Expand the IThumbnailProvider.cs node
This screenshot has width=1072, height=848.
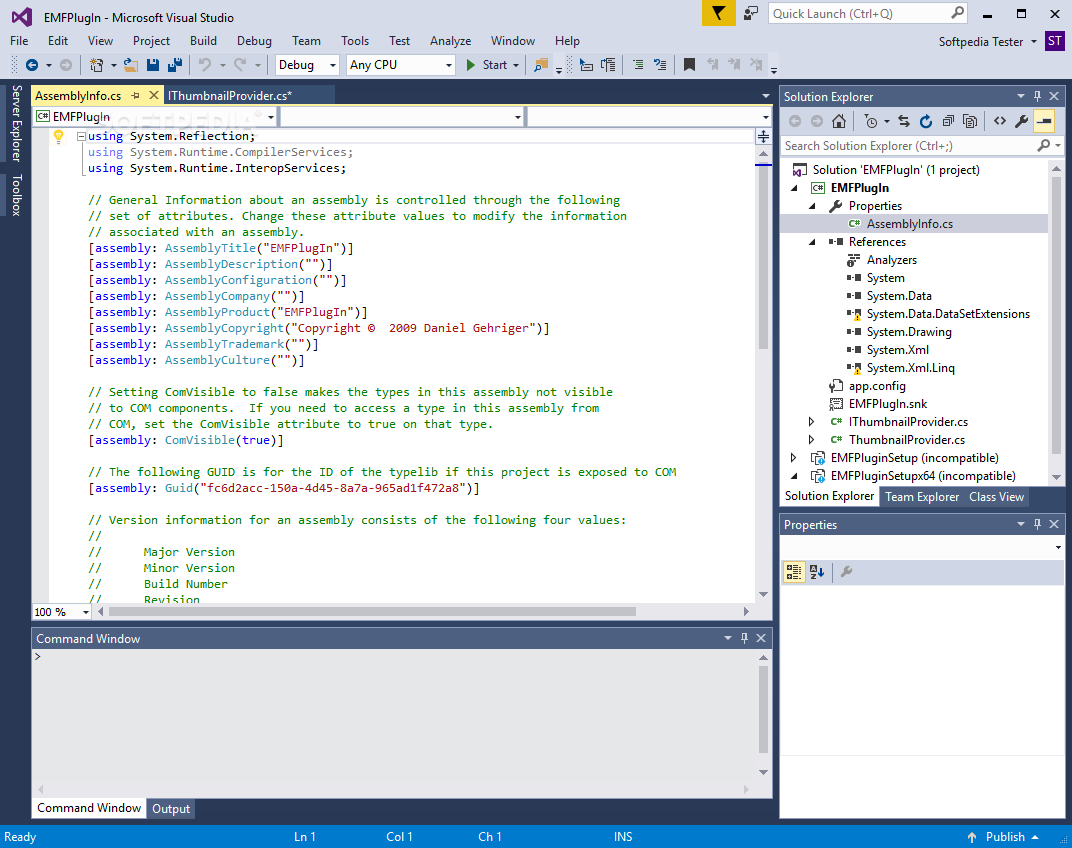[x=812, y=422]
